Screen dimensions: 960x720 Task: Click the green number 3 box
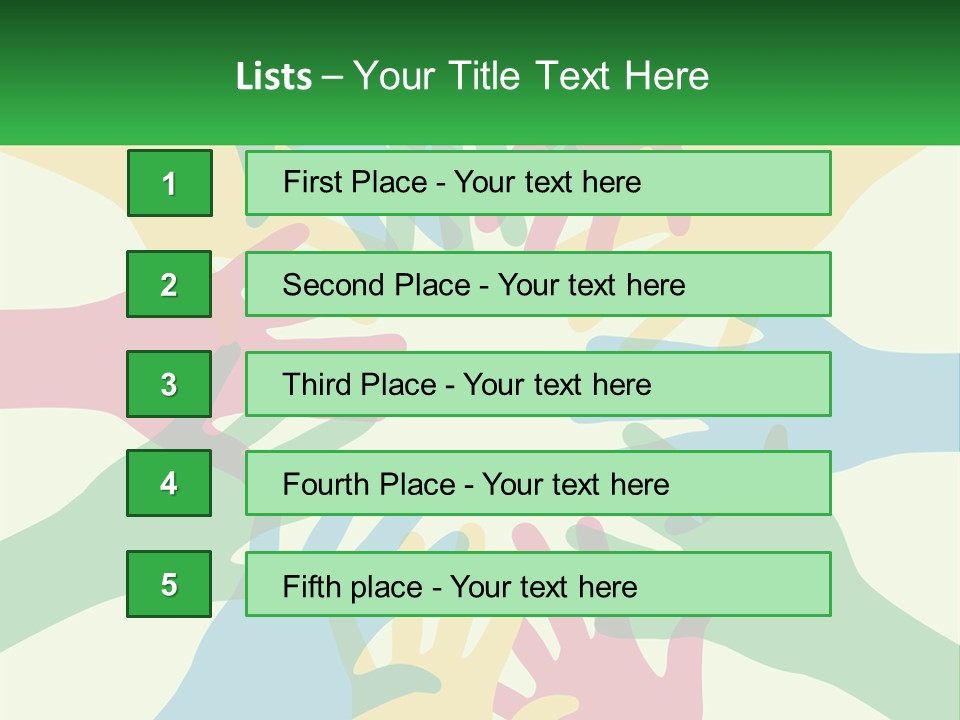(169, 384)
